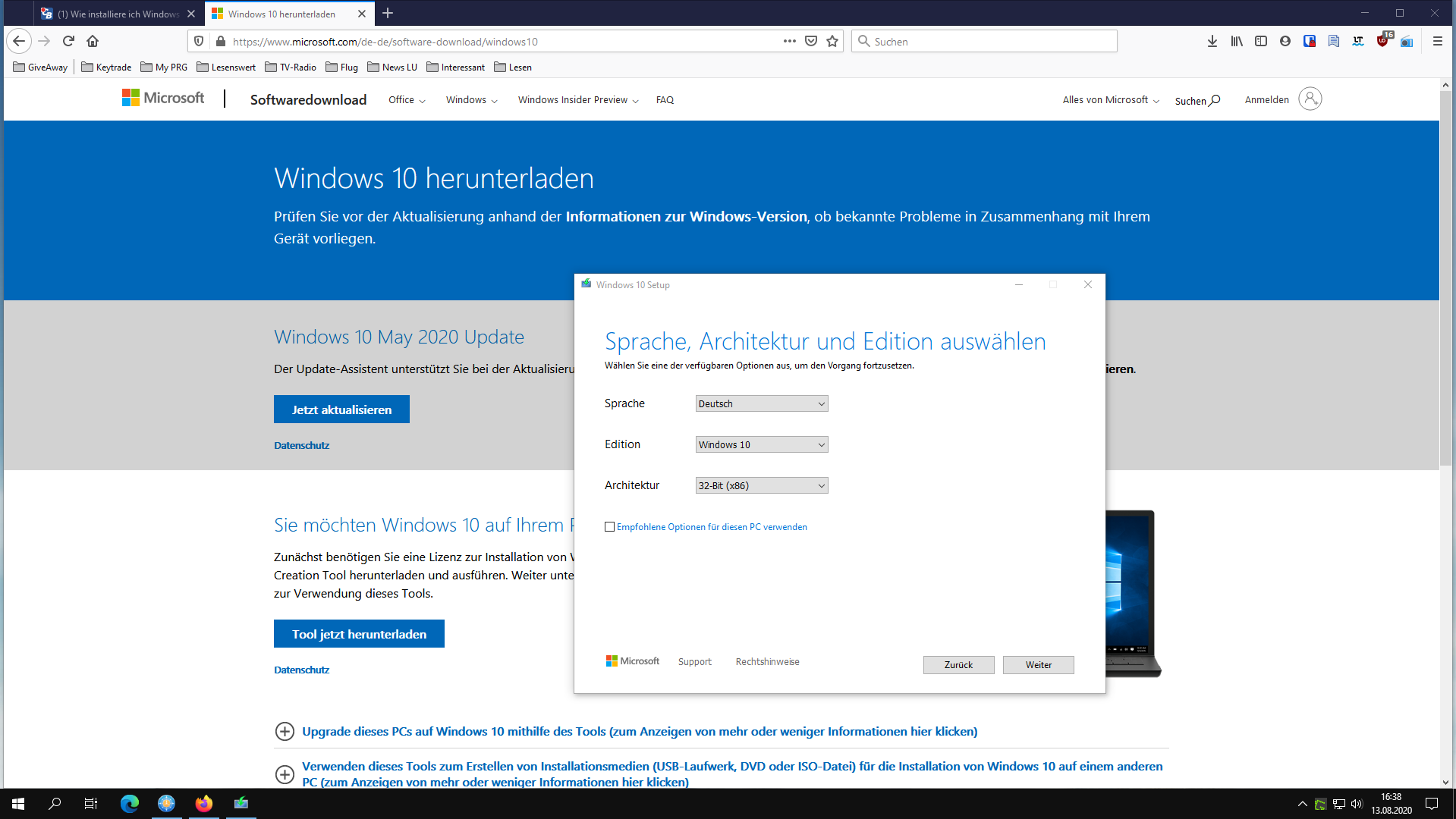Open the FAQ navigation item
1456x819 pixels.
pos(665,99)
